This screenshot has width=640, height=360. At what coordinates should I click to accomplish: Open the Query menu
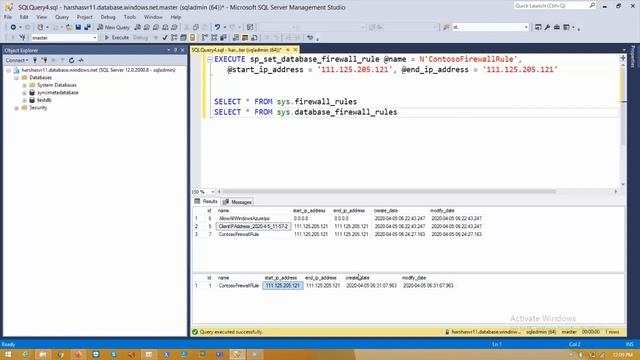pos(62,17)
